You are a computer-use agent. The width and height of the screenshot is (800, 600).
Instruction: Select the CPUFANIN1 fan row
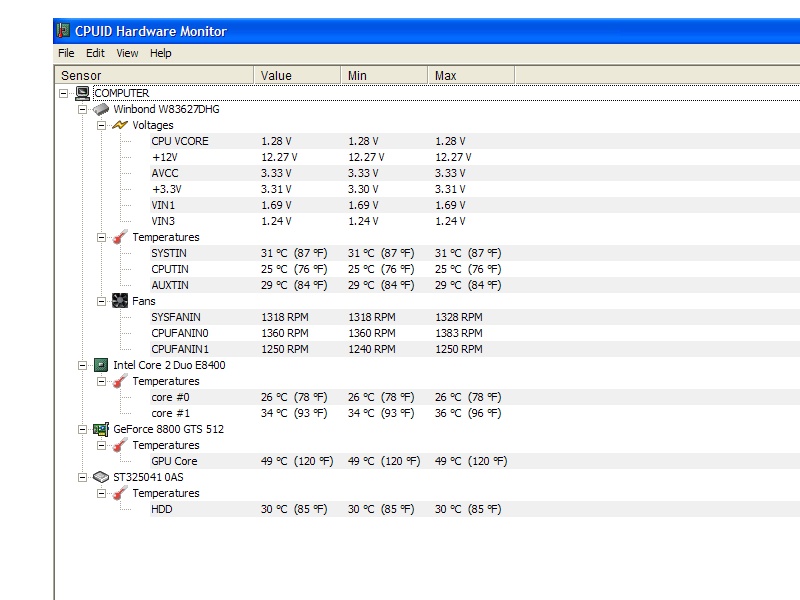[474, 349]
